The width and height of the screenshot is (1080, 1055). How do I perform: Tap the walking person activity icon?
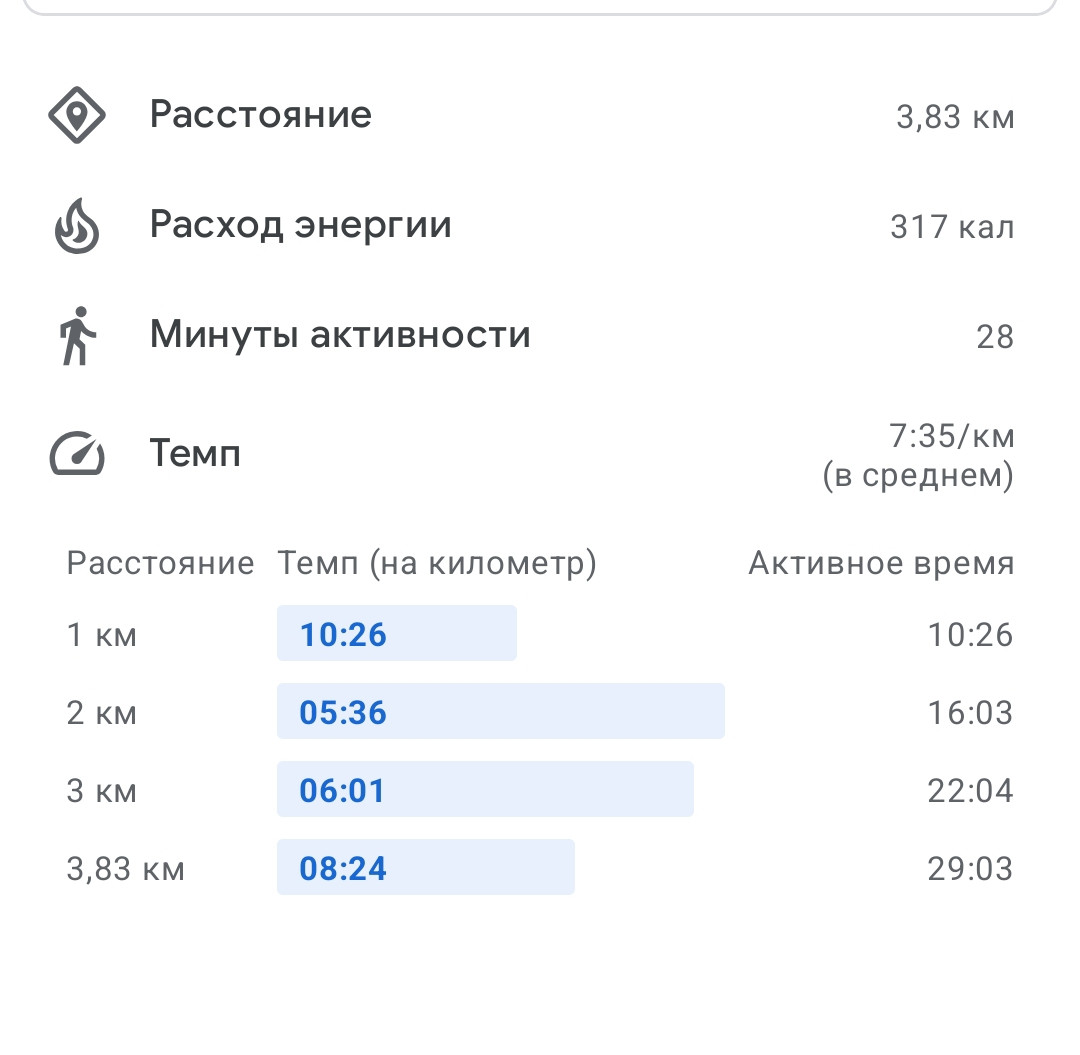77,336
